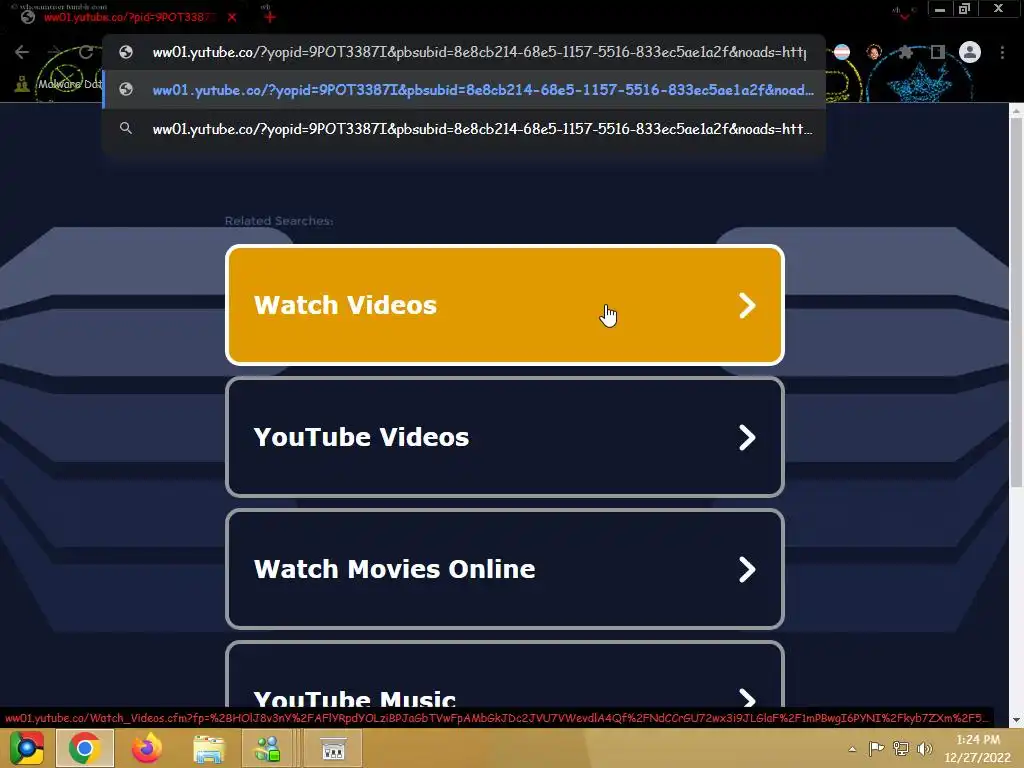Viewport: 1024px width, 768px height.
Task: Launch Firefox from the taskbar
Action: 147,748
